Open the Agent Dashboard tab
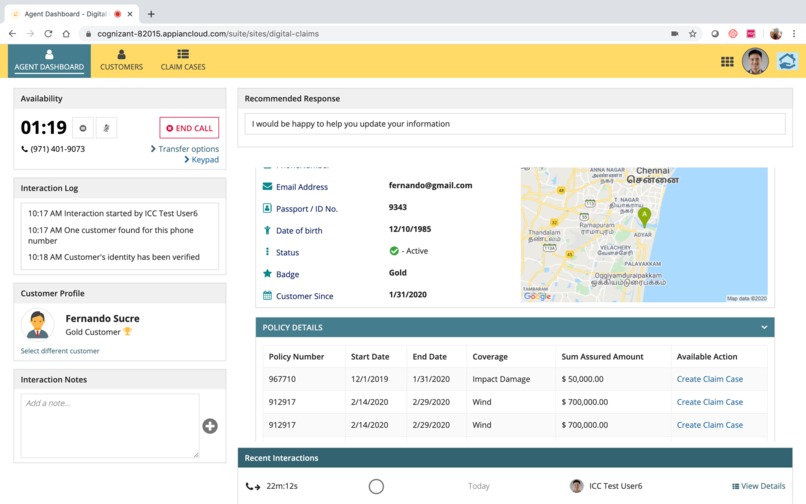806x504 pixels. coord(49,61)
